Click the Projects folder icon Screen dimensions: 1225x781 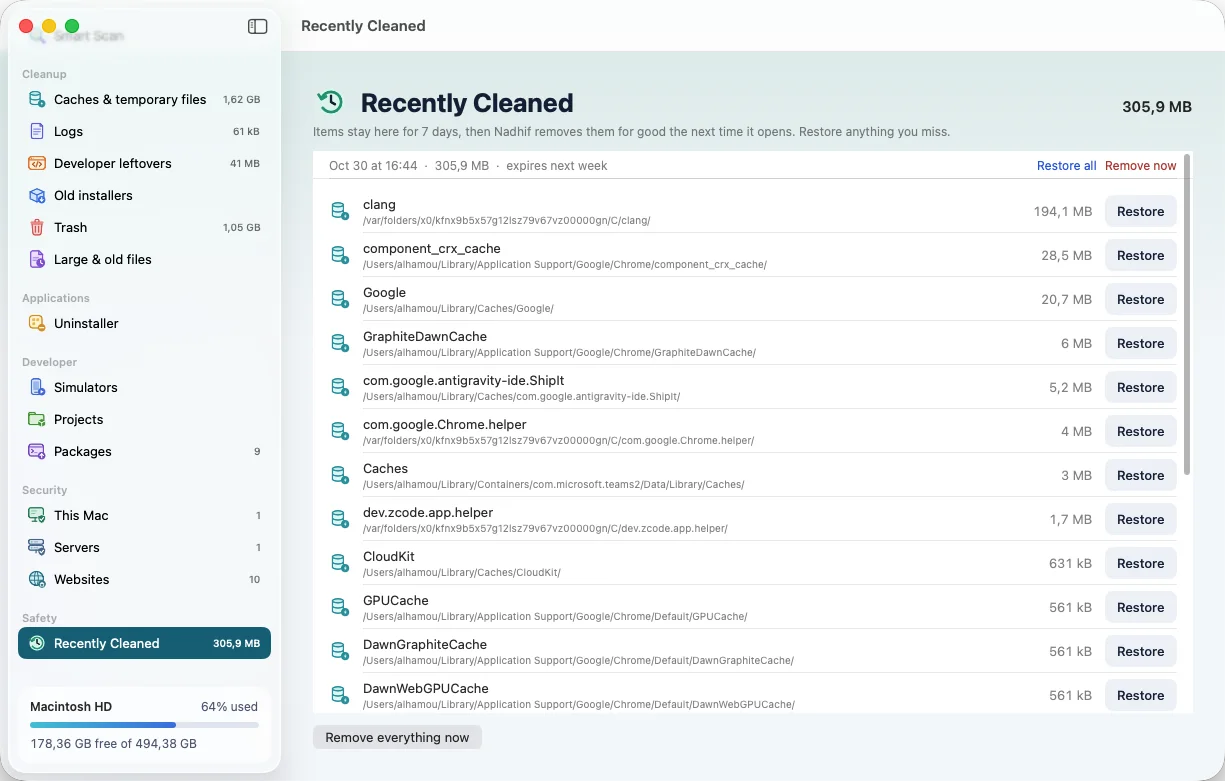tap(37, 419)
